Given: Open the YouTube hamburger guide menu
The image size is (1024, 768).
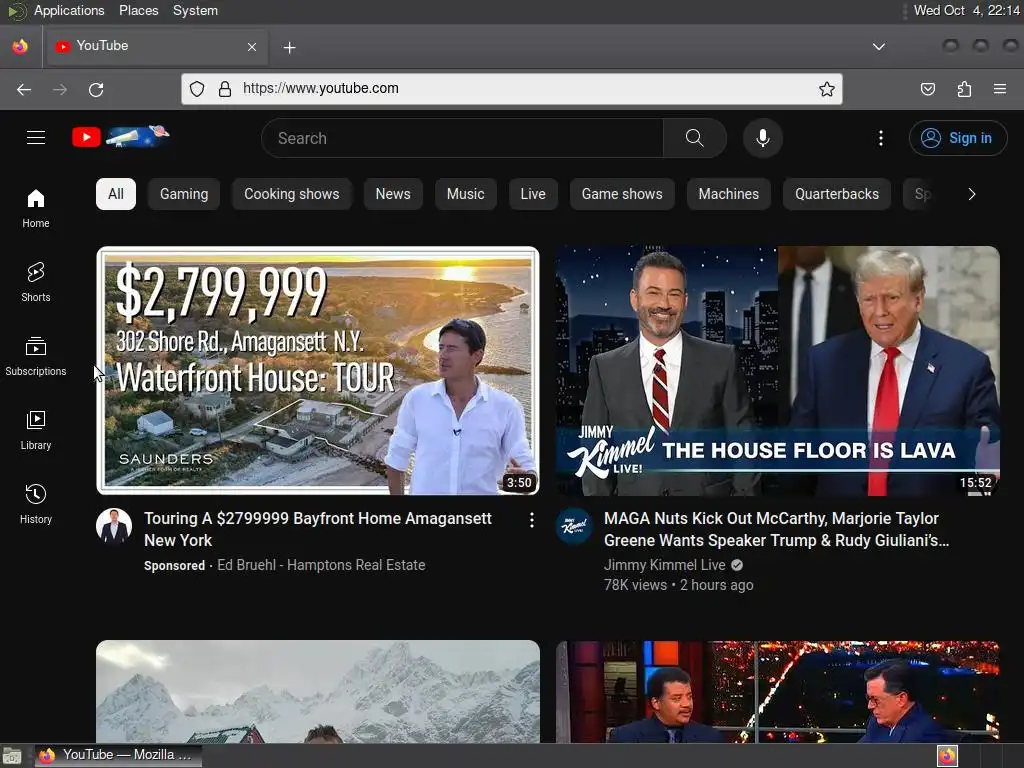Looking at the screenshot, I should click(36, 138).
